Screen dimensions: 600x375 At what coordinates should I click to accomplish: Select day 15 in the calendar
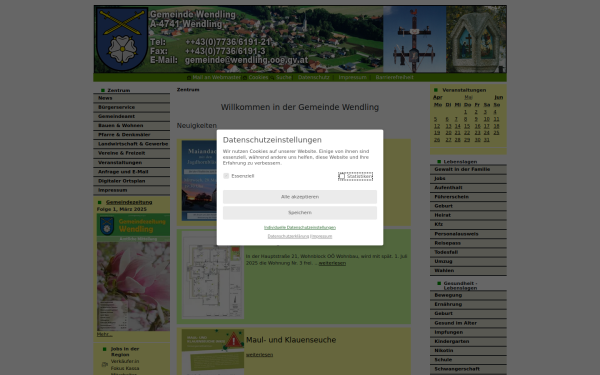click(x=467, y=126)
